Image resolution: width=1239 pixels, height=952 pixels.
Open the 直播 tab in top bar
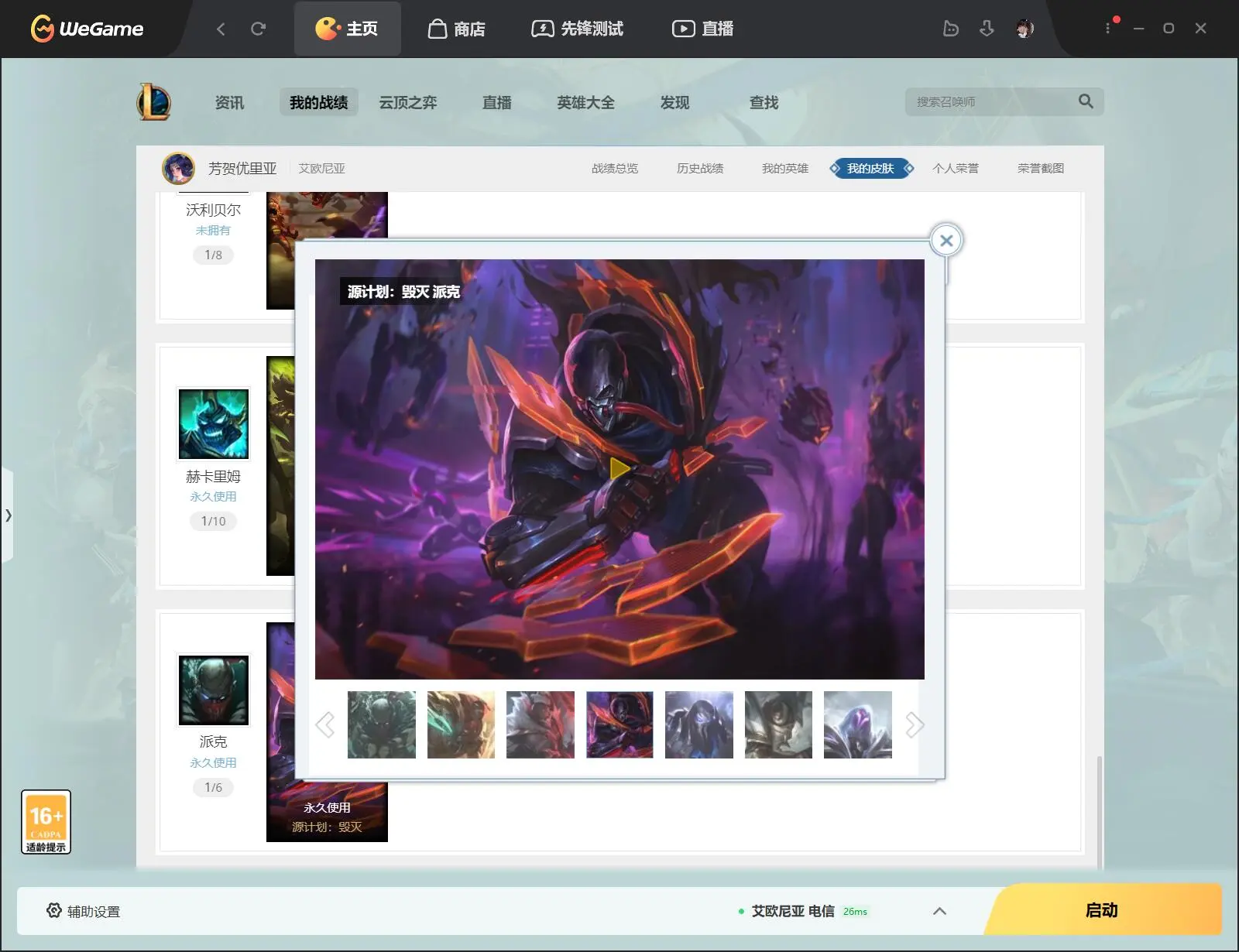pyautogui.click(x=702, y=29)
